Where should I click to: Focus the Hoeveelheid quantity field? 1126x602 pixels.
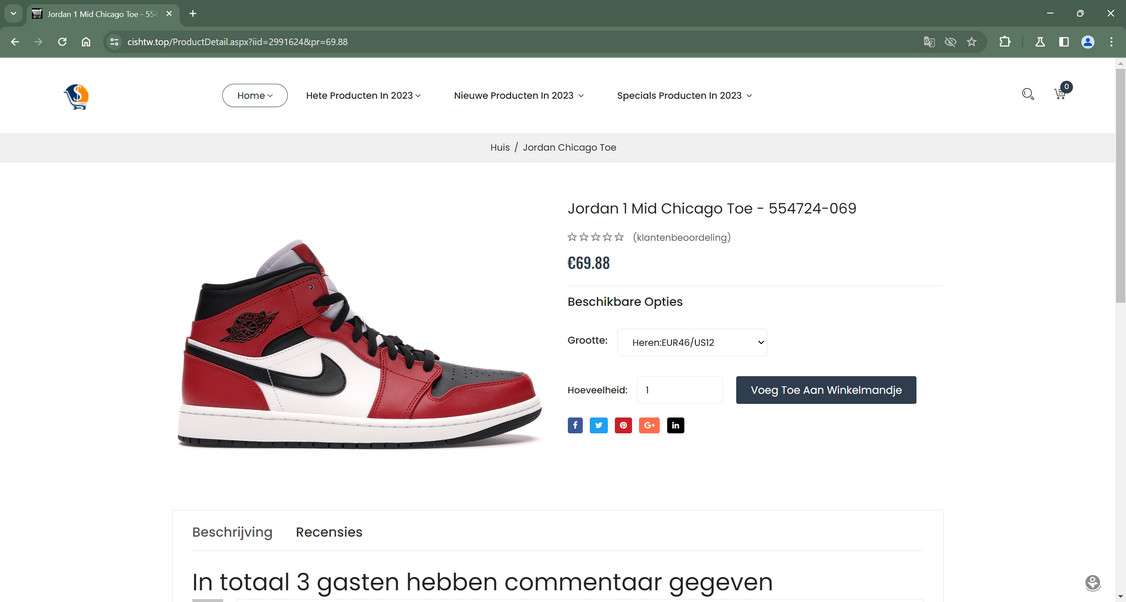click(x=679, y=390)
